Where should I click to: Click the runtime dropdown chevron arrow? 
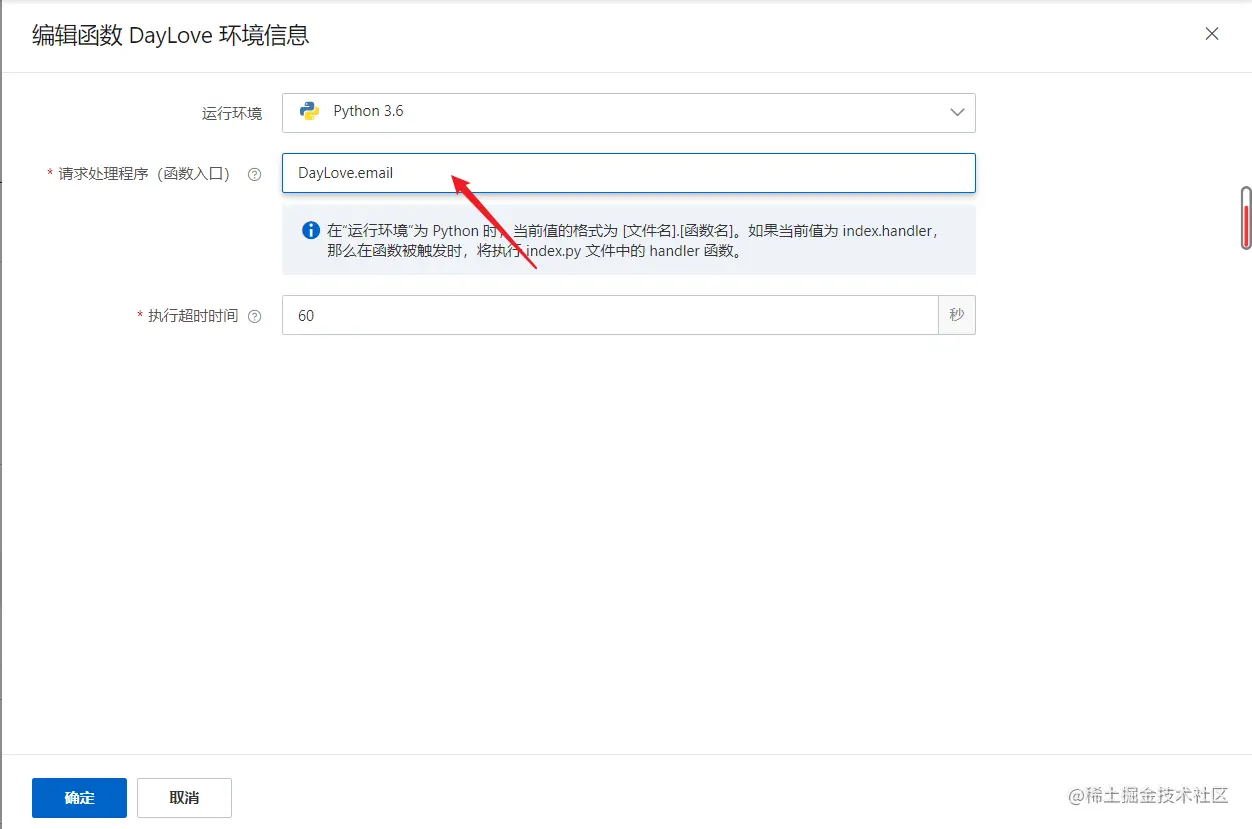click(957, 112)
